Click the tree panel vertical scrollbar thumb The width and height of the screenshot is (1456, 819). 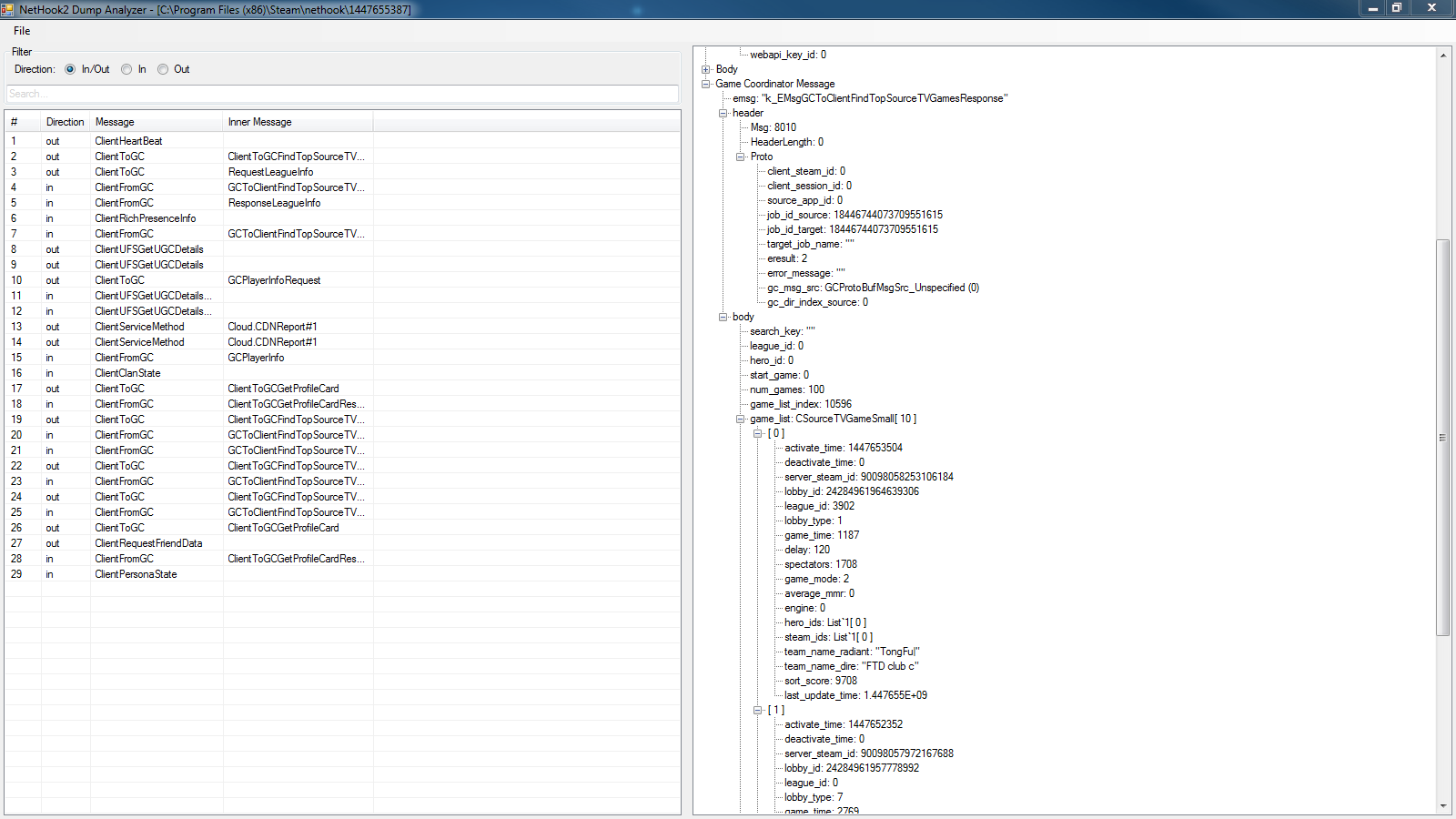pyautogui.click(x=1443, y=438)
